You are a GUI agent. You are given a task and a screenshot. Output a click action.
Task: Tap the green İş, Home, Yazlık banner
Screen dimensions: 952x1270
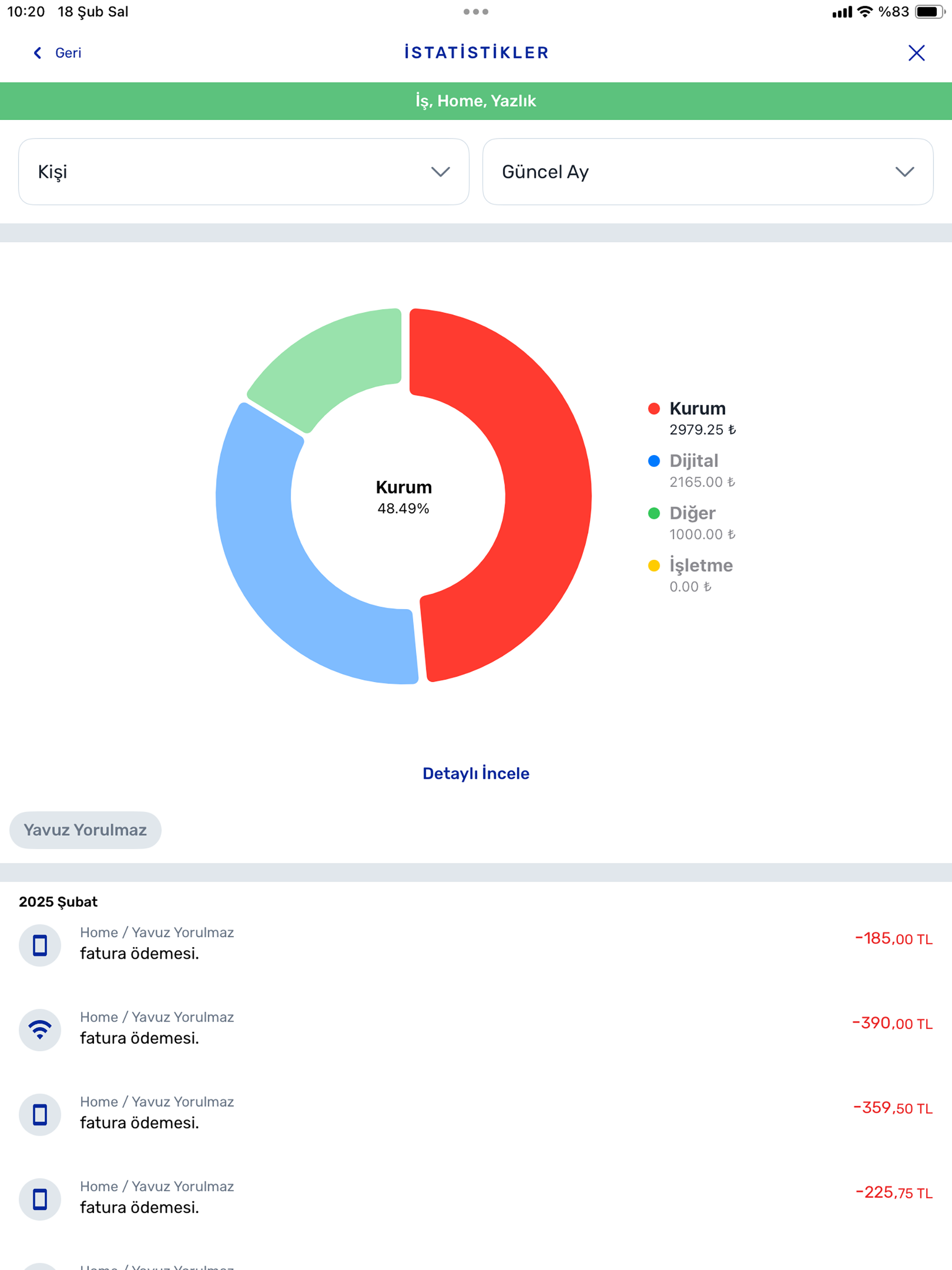(x=476, y=101)
